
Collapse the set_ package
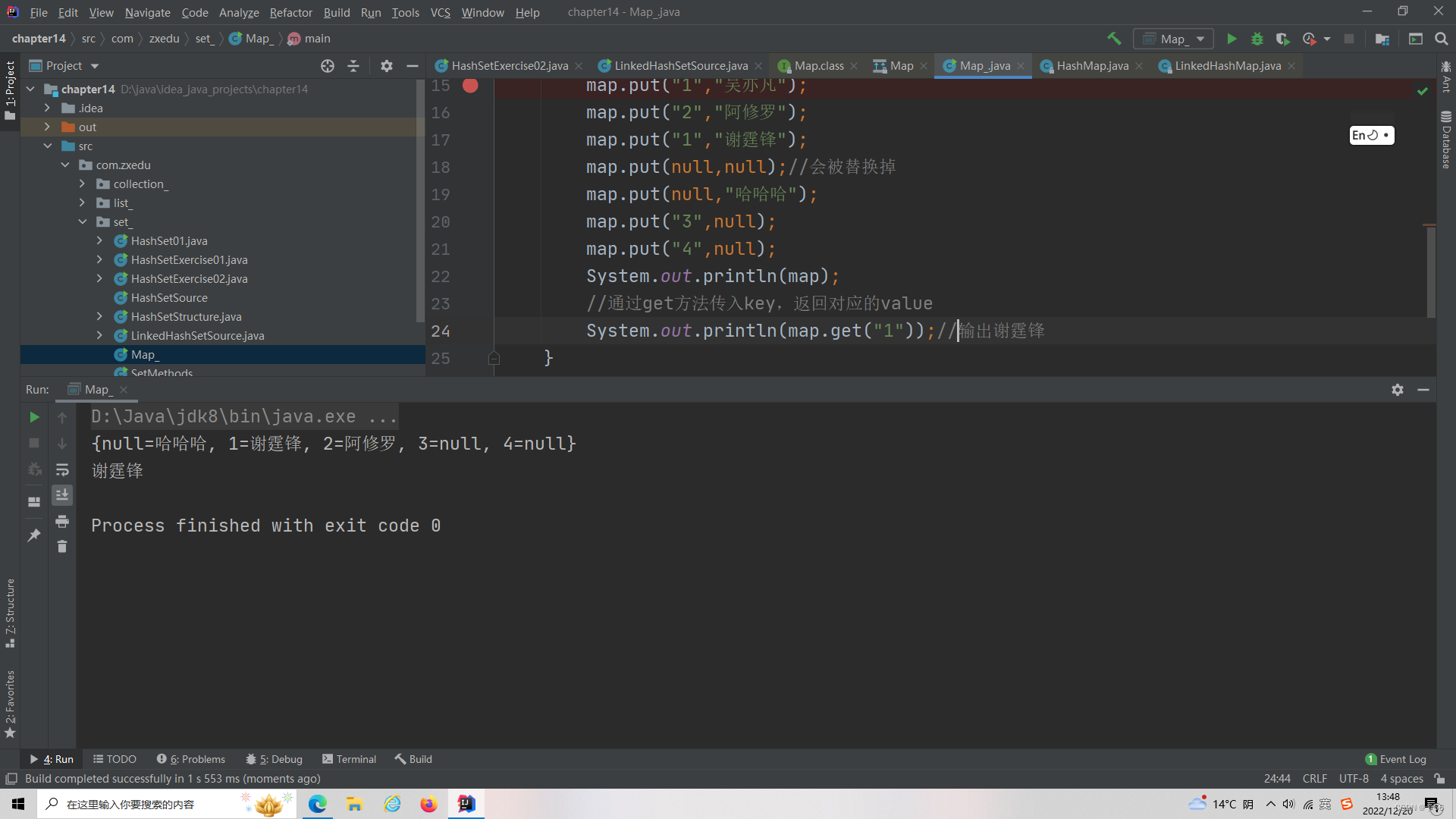pos(82,222)
